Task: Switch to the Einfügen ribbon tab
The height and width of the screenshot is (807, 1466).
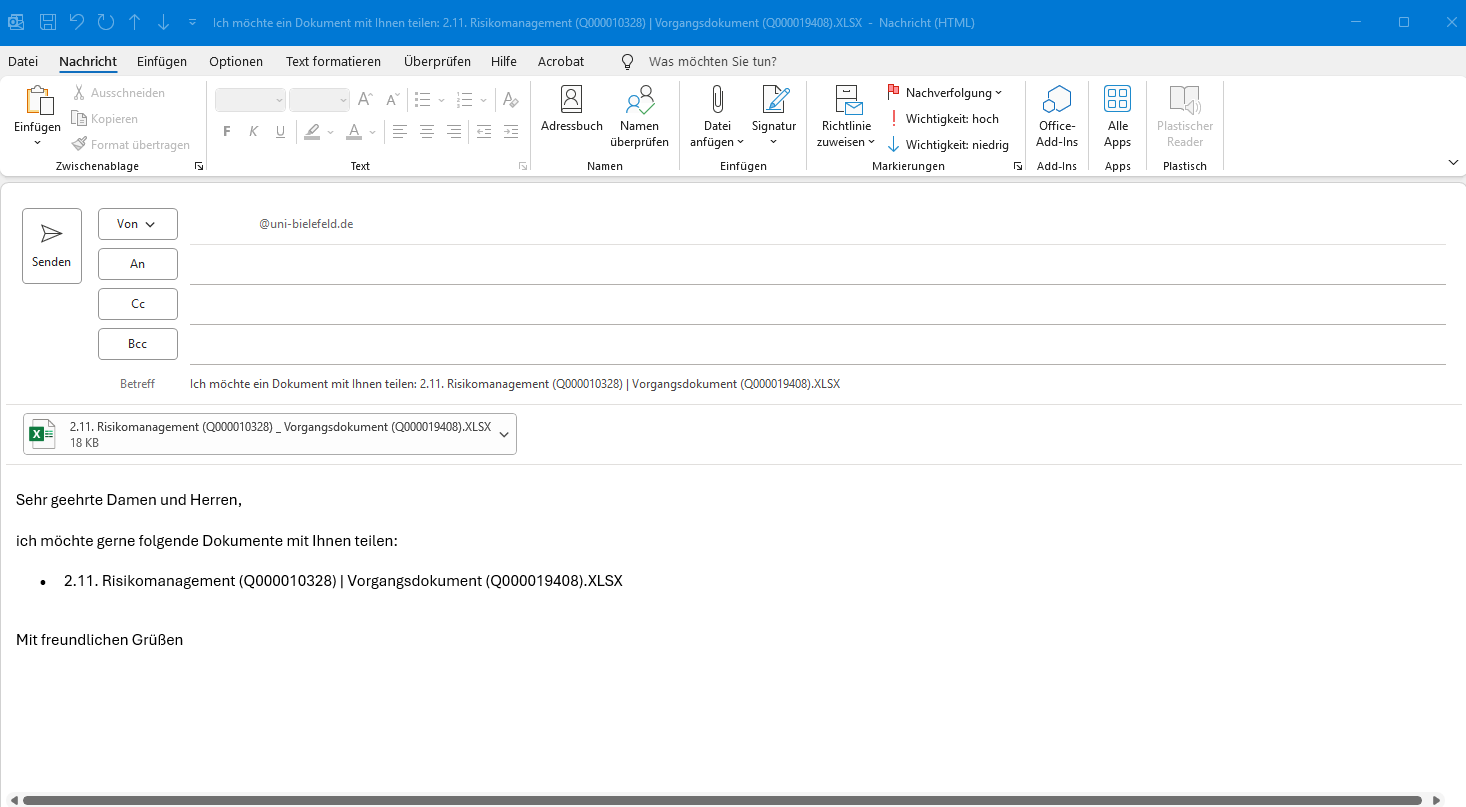Action: click(162, 62)
